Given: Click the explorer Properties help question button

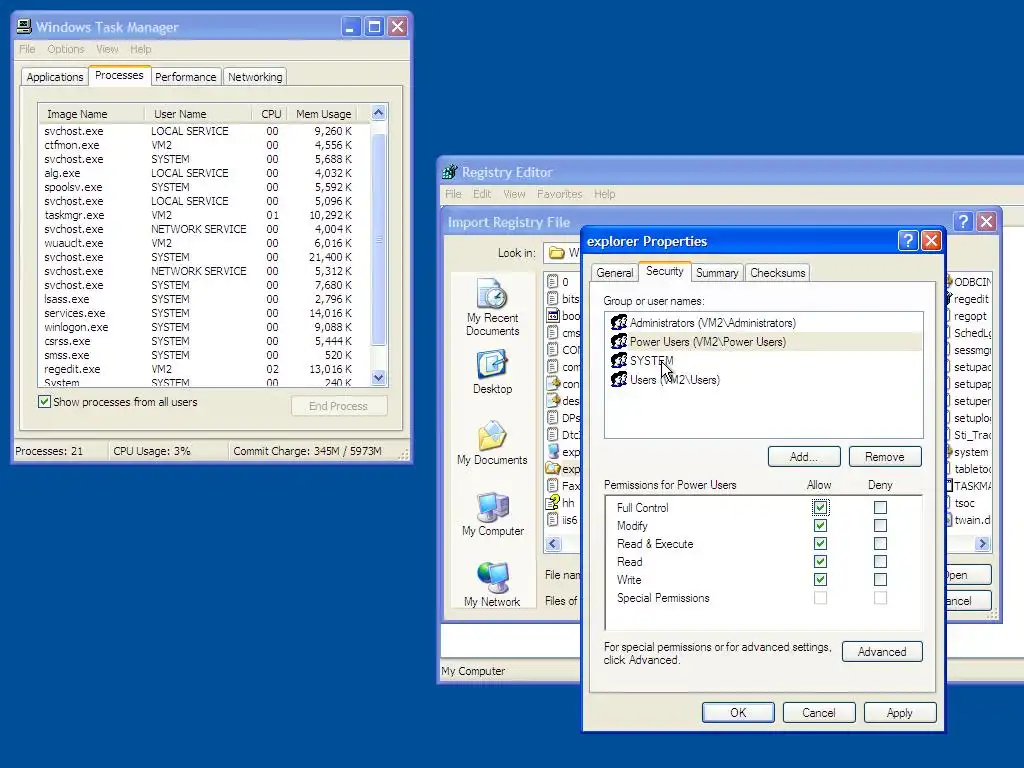Looking at the screenshot, I should (x=908, y=241).
